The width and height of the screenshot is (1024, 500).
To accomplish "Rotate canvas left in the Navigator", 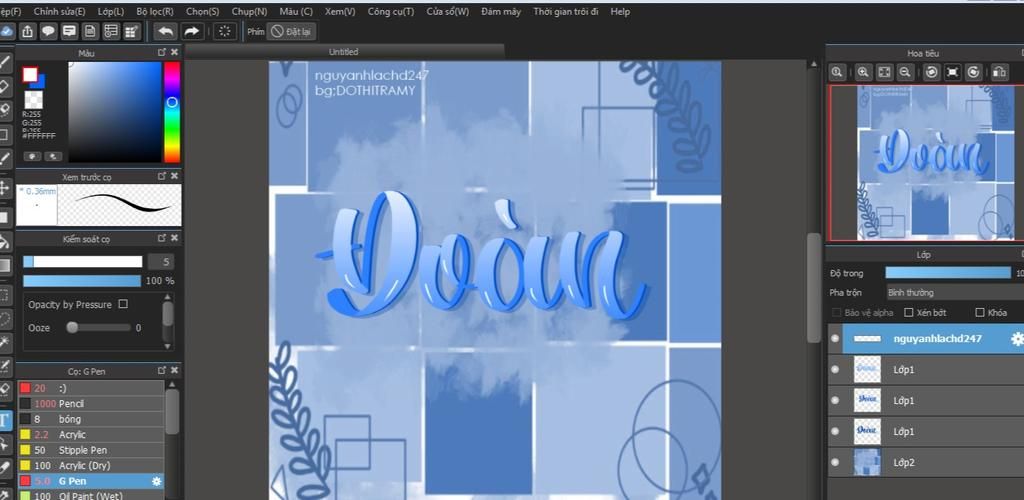I will click(932, 72).
